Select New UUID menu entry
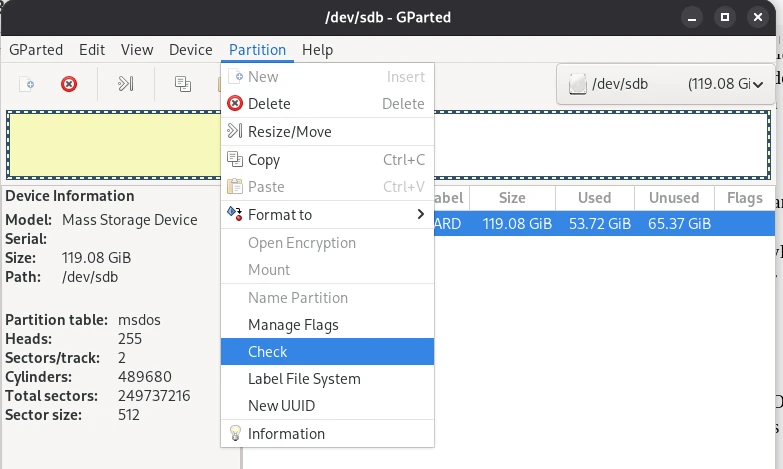This screenshot has width=783, height=469. (x=281, y=406)
